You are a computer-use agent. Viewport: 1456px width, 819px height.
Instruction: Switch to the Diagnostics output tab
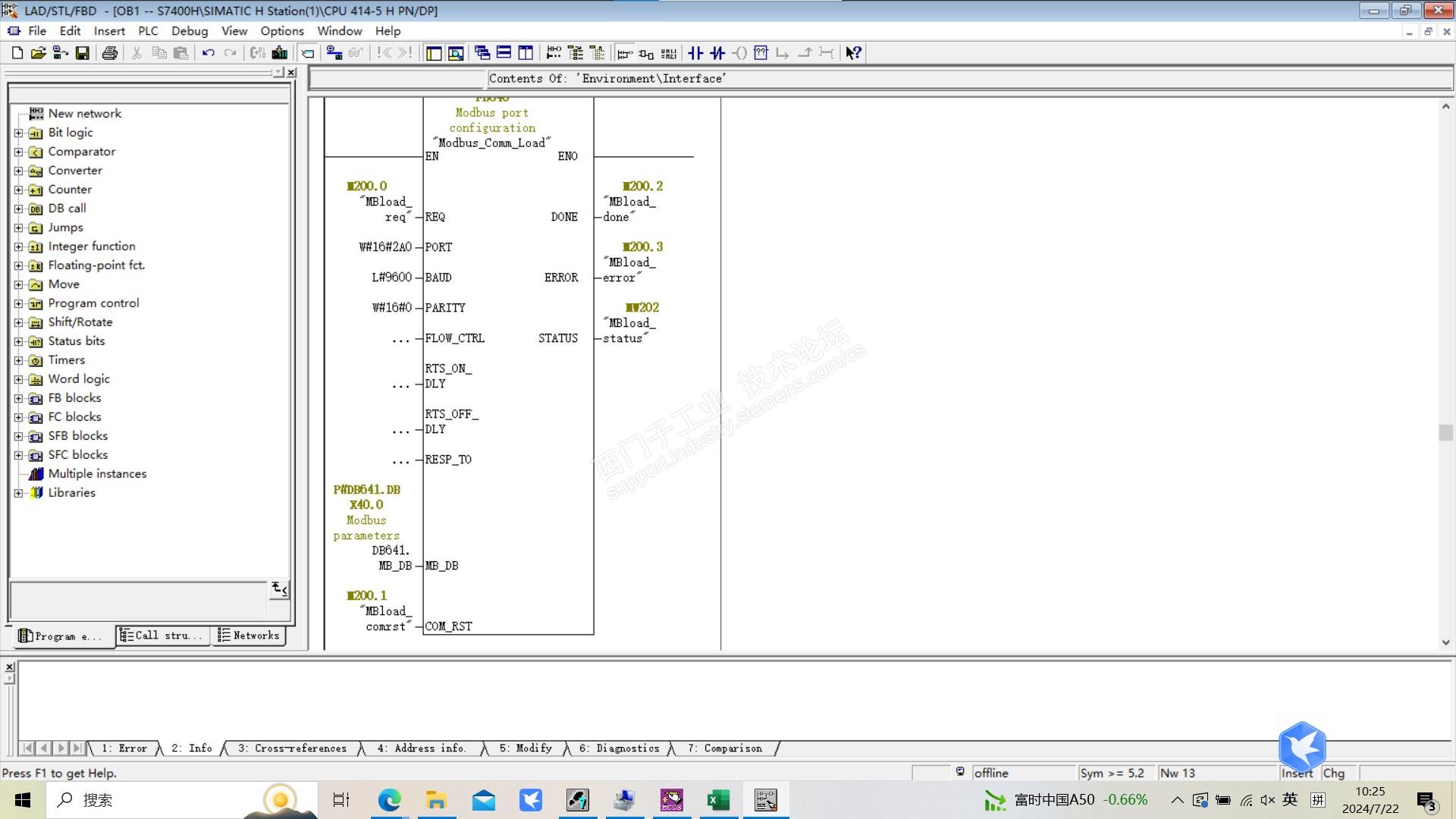coord(619,748)
